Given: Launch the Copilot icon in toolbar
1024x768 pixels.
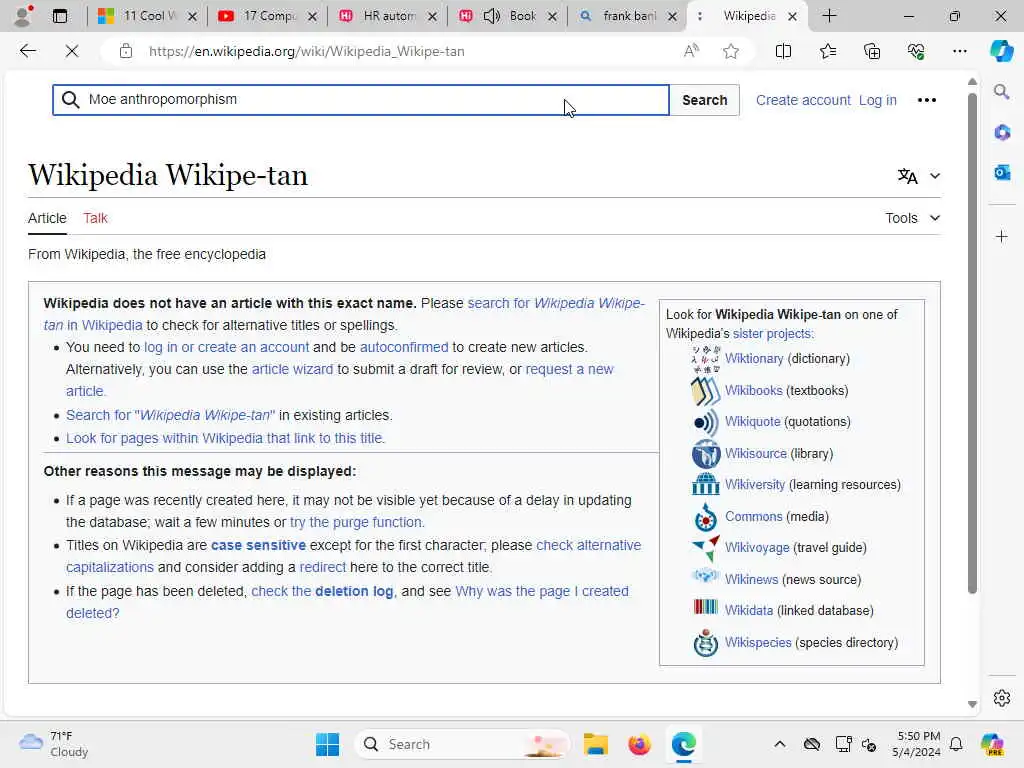Looking at the screenshot, I should [1001, 51].
